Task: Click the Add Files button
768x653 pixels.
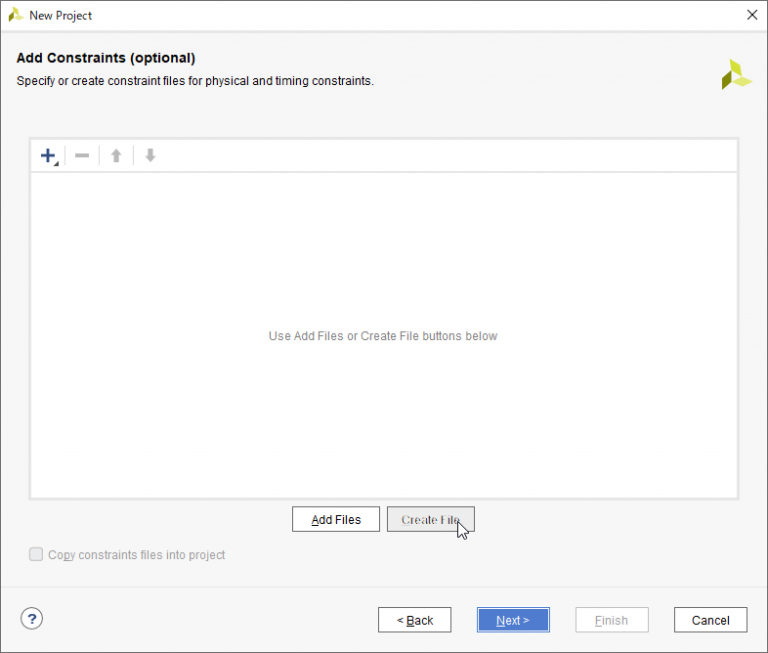Action: (x=335, y=520)
